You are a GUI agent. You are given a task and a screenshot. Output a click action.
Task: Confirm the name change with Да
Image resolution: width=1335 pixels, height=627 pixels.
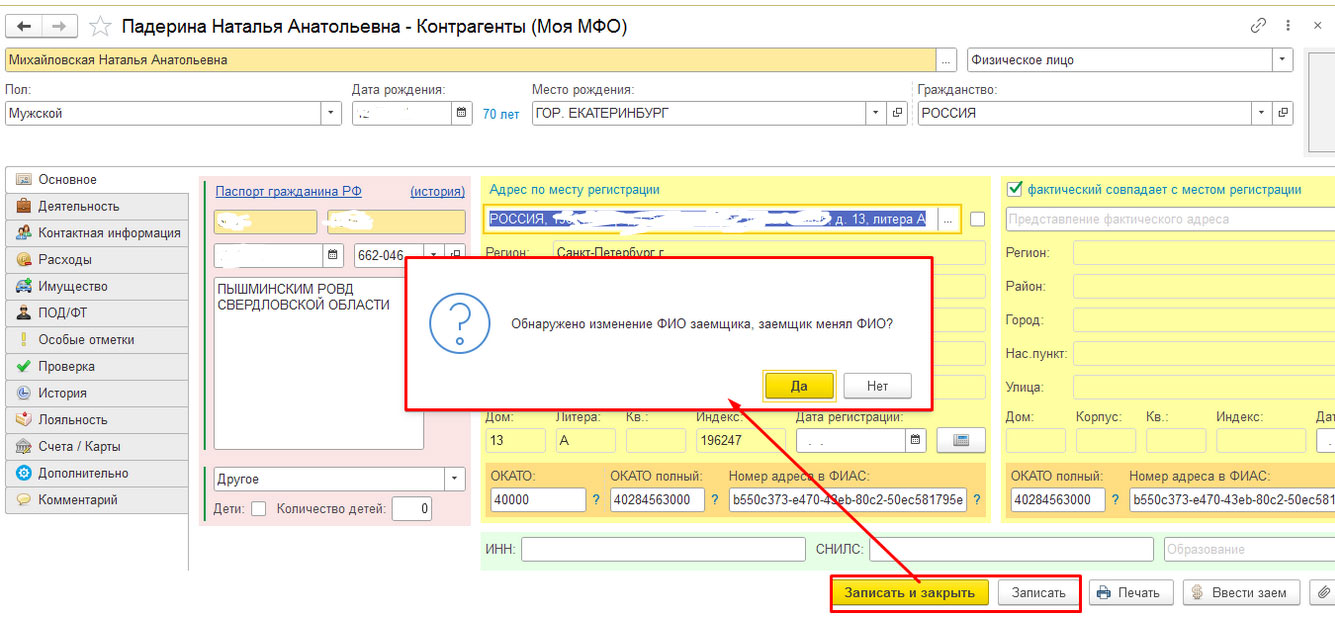pos(799,386)
